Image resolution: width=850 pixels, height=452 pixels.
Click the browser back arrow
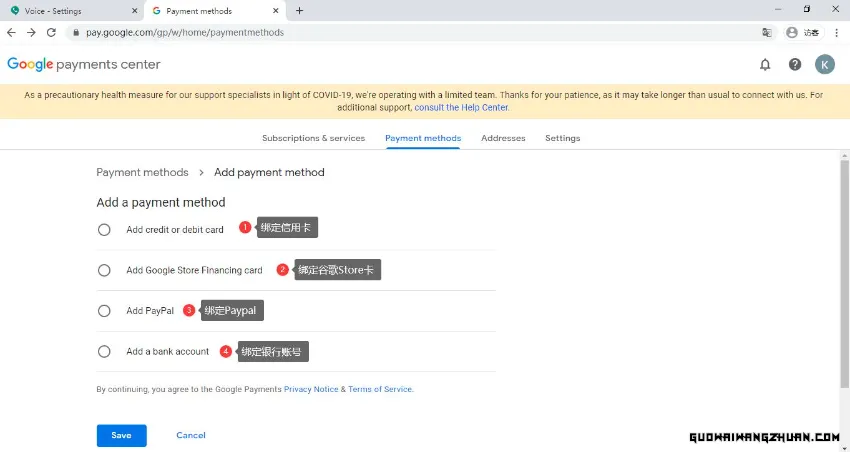point(11,33)
